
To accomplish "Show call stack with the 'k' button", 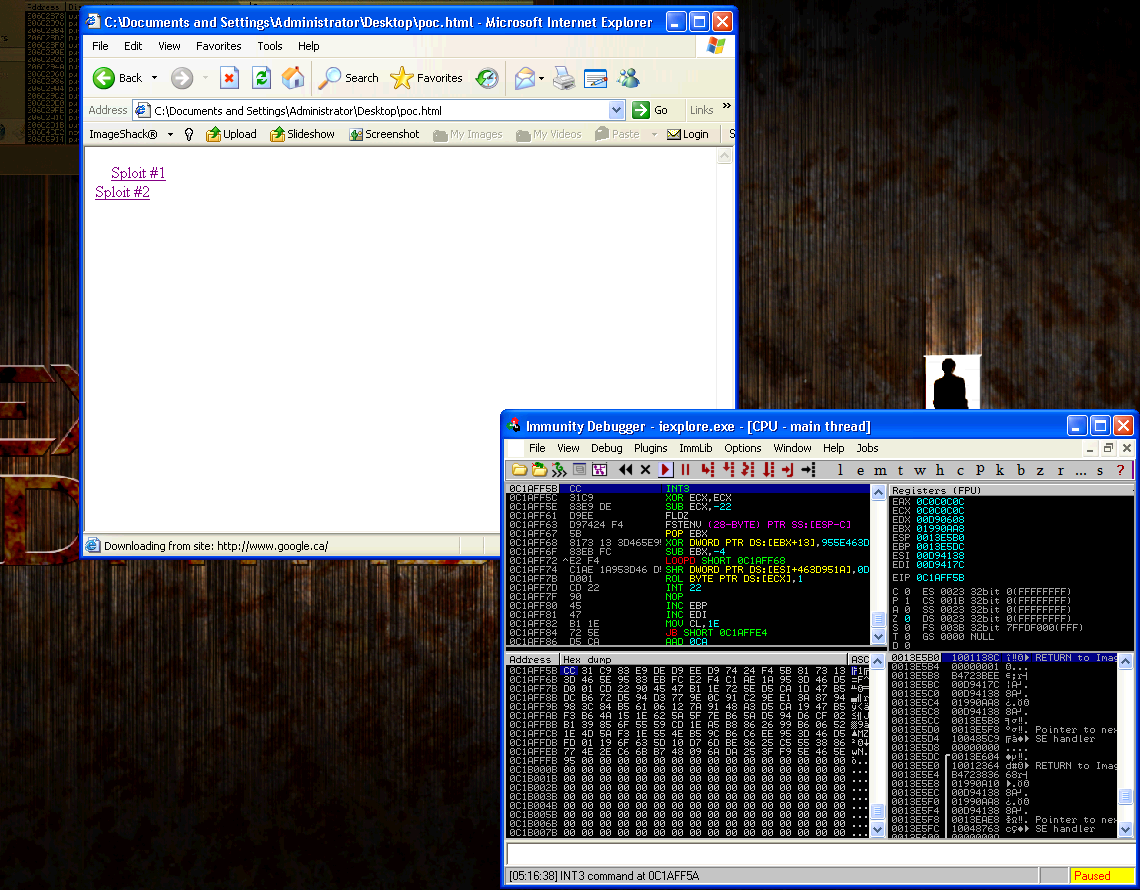I will tap(1000, 470).
